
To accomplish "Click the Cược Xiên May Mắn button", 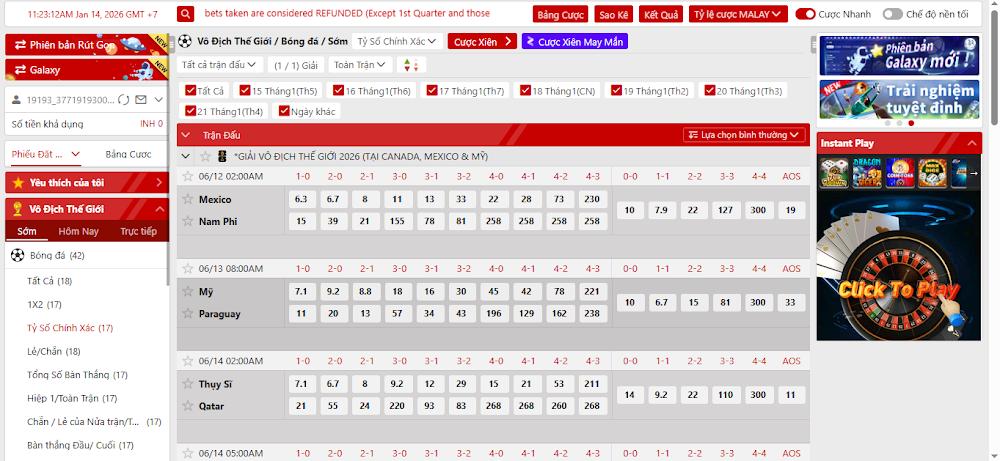I will tap(574, 41).
